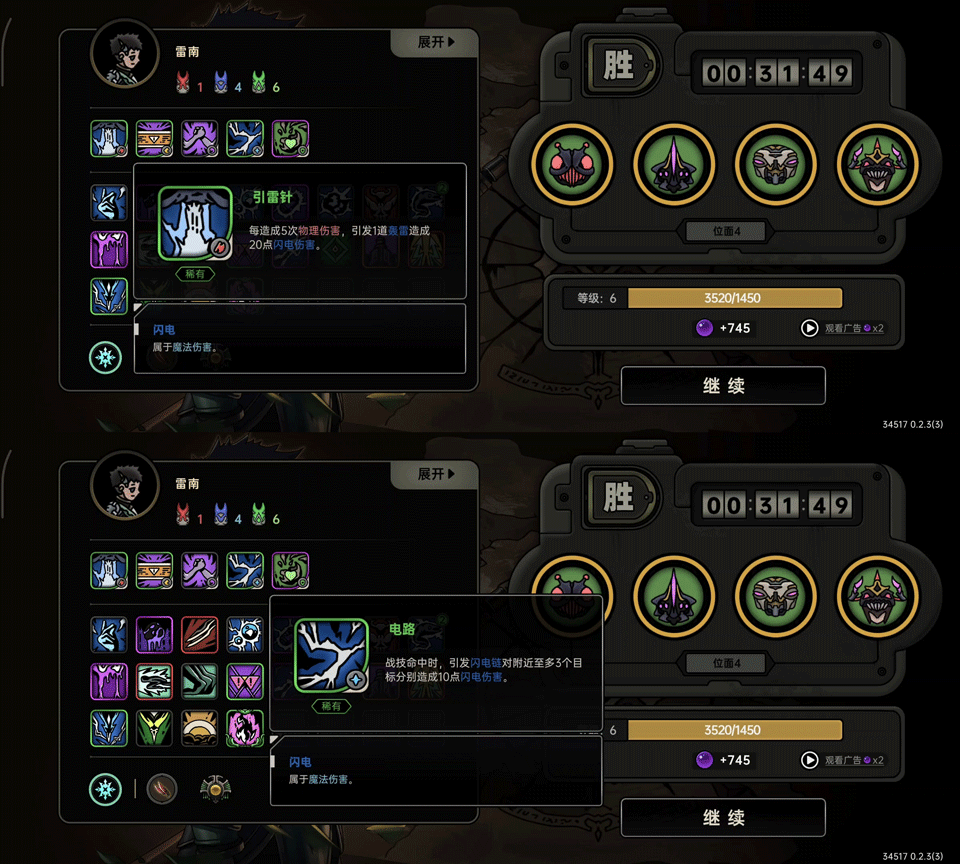Click the yellow-green V-shaped skill icon
The height and width of the screenshot is (864, 960).
click(154, 728)
